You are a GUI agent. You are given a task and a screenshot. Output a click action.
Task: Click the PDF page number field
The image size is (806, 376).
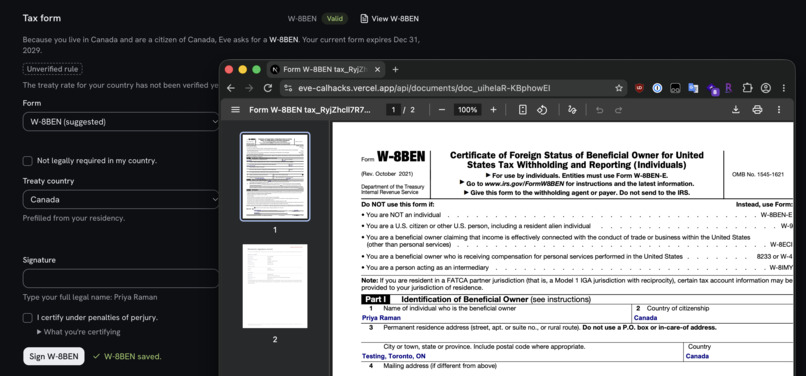(x=393, y=110)
